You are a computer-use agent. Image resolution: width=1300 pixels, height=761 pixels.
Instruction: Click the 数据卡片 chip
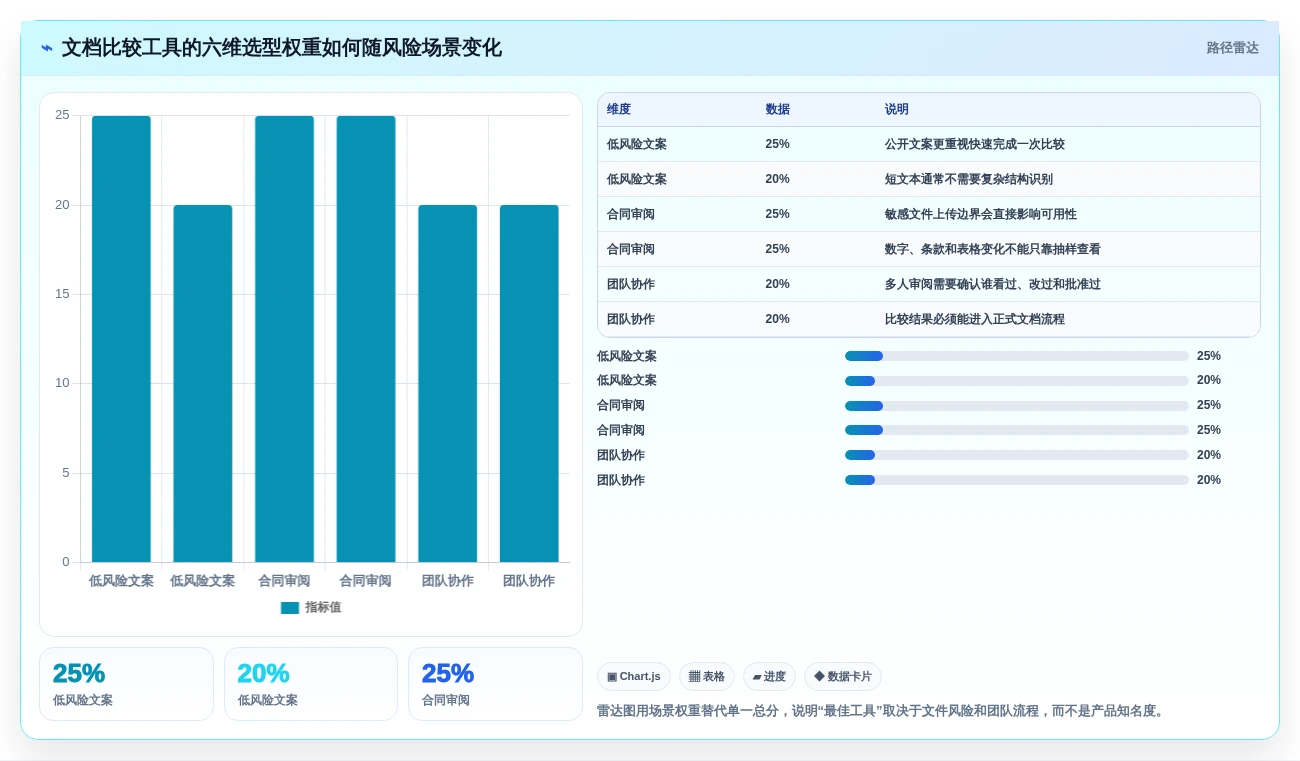click(843, 677)
